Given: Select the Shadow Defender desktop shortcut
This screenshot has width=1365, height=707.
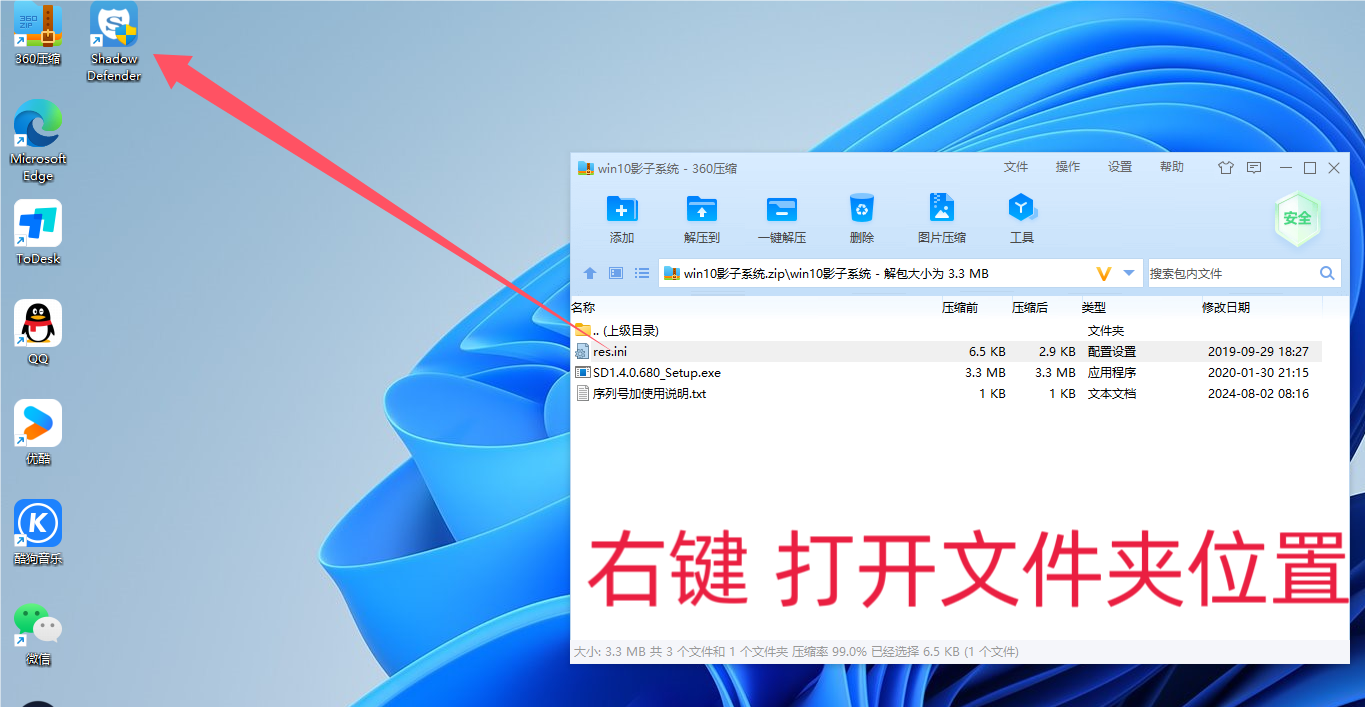Looking at the screenshot, I should point(114,42).
